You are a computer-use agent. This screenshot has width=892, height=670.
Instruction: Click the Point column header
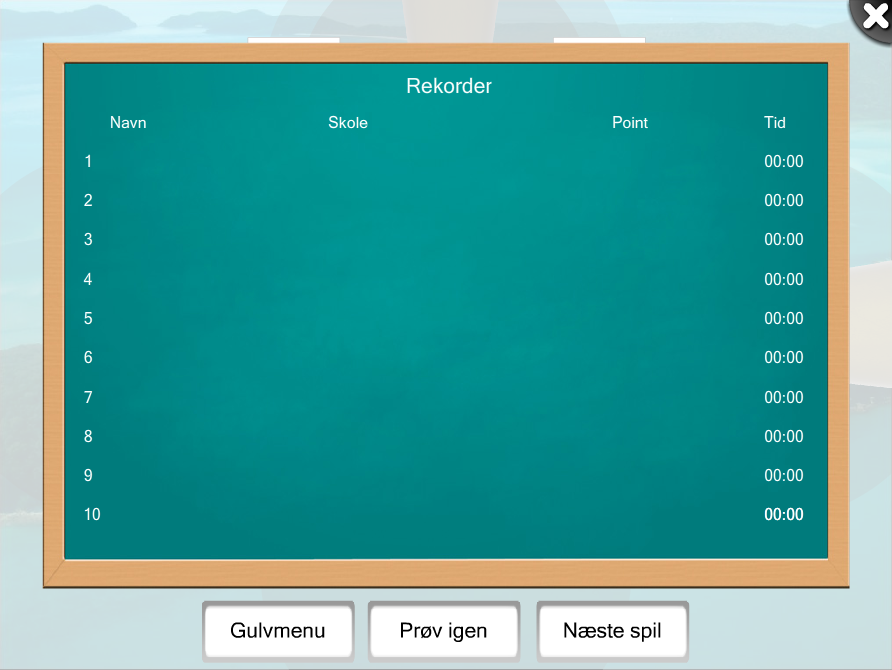[630, 123]
